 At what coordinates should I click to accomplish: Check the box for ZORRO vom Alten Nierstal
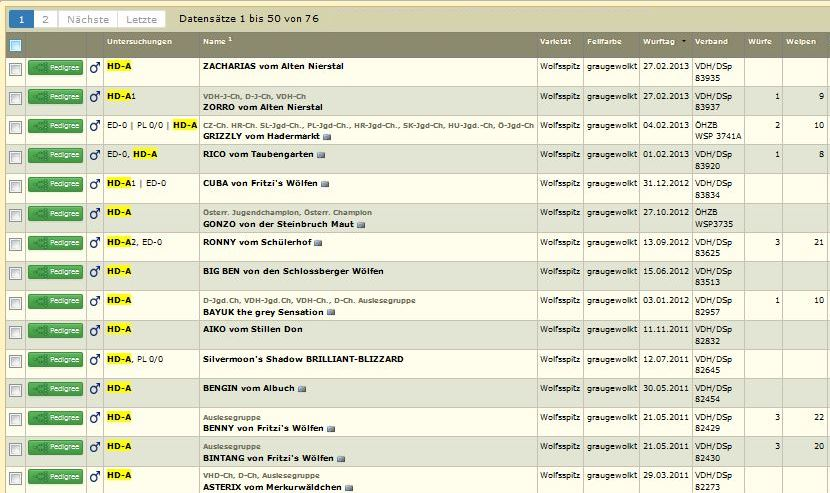15,98
